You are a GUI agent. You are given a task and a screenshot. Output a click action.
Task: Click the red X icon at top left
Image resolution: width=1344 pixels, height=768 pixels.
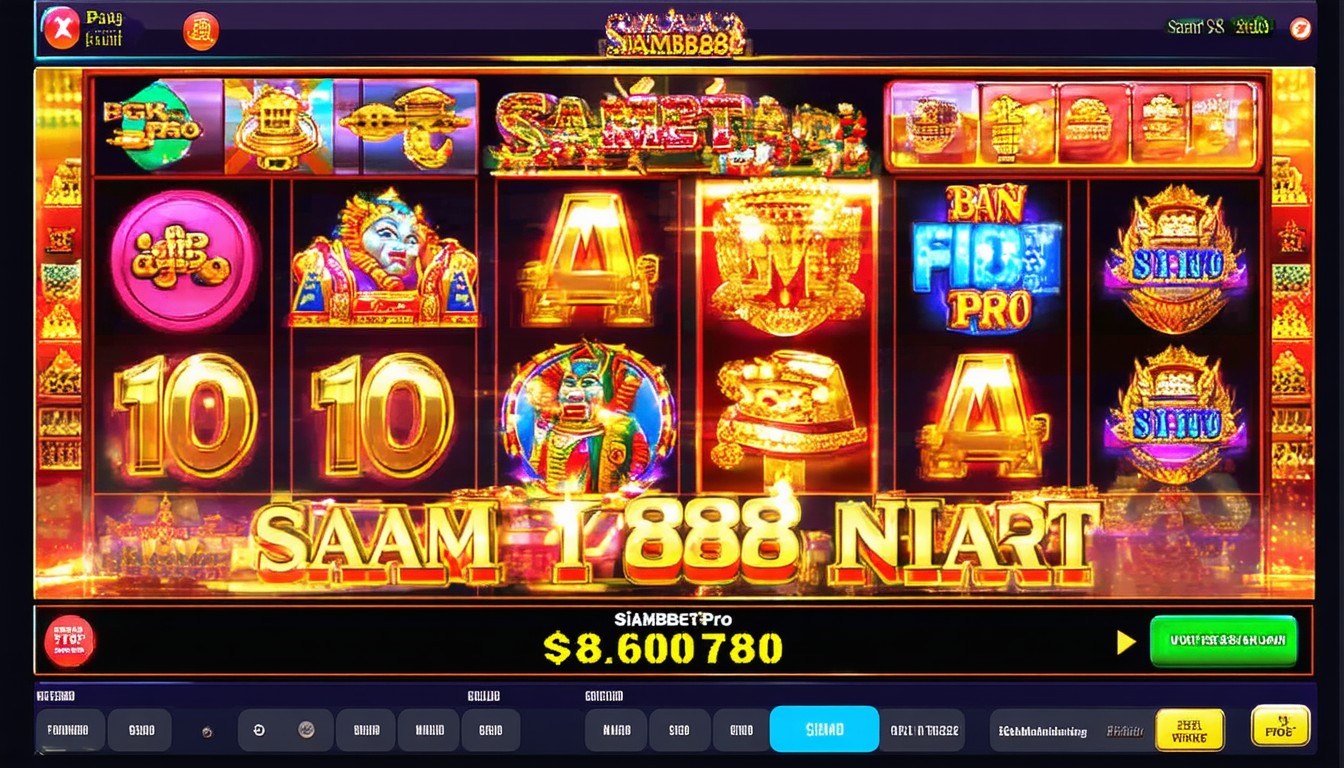pos(62,28)
